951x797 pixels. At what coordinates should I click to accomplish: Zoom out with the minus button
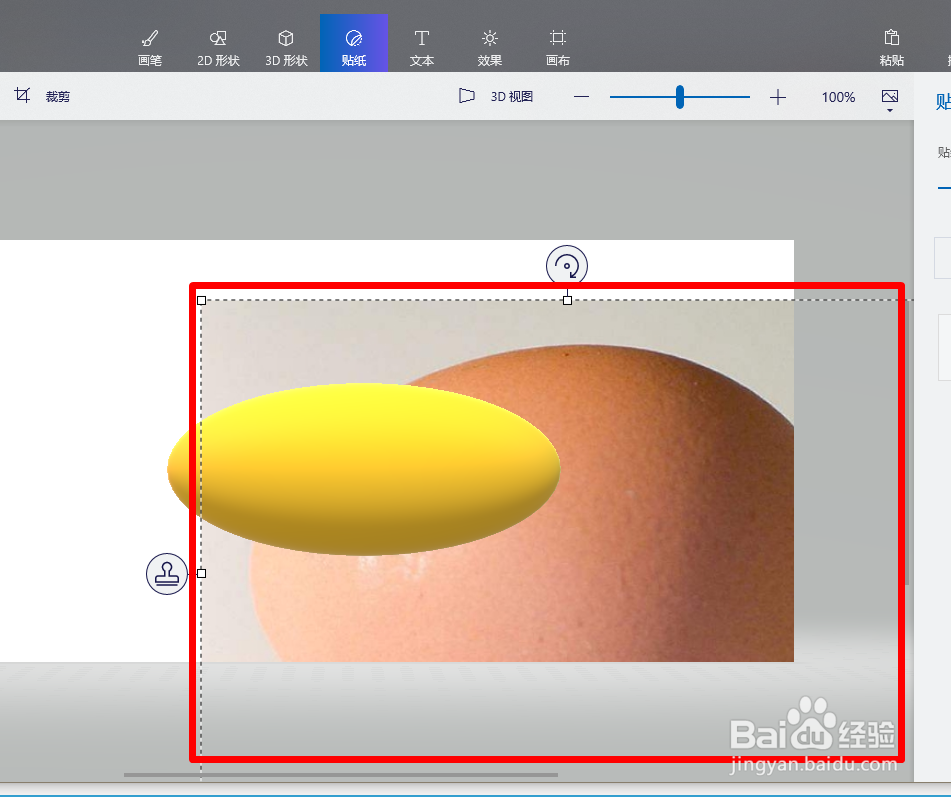coord(581,96)
